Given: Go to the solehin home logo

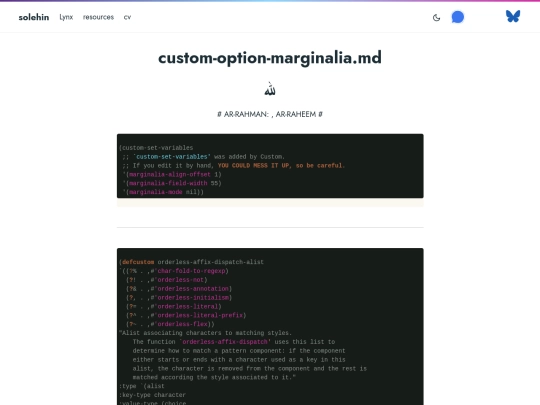Looking at the screenshot, I should [34, 17].
